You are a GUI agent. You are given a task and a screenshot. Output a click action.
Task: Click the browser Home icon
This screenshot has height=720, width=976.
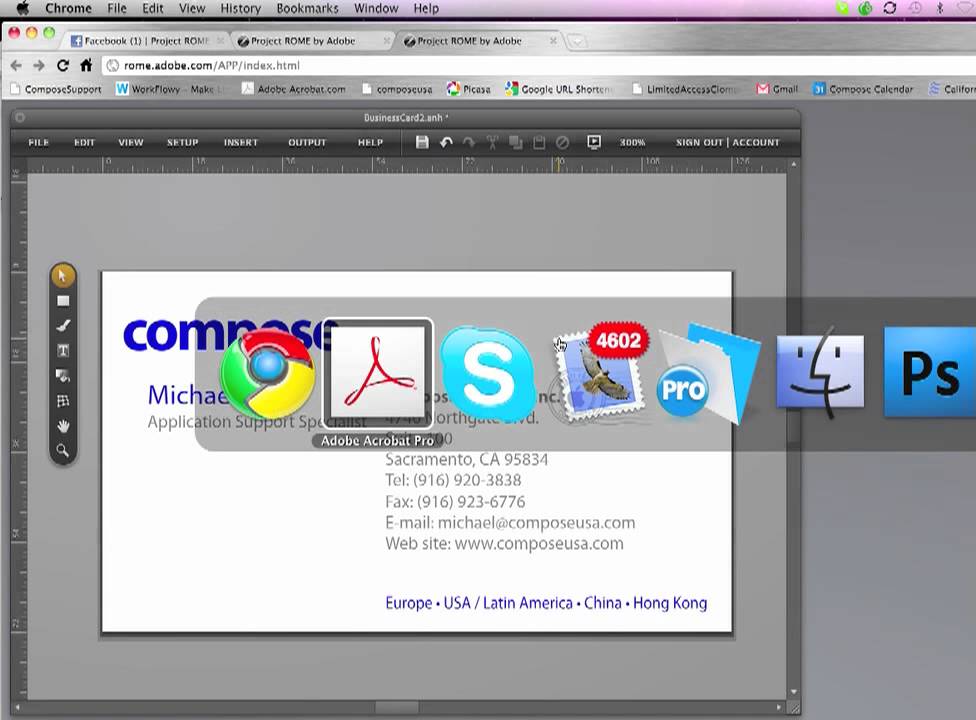click(x=86, y=65)
